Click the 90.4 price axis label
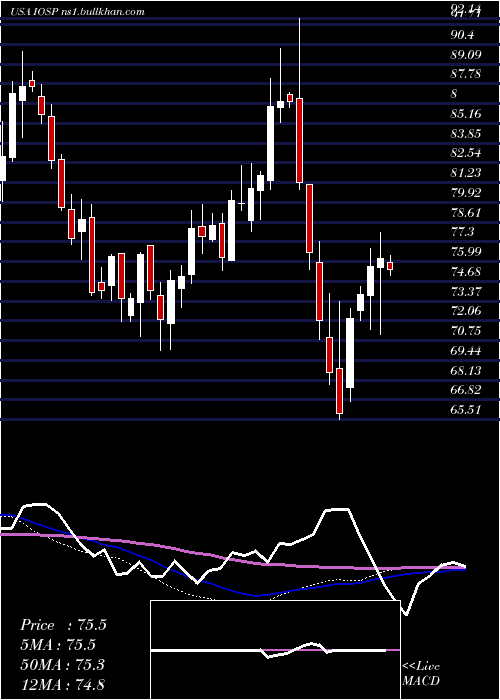 coord(462,35)
